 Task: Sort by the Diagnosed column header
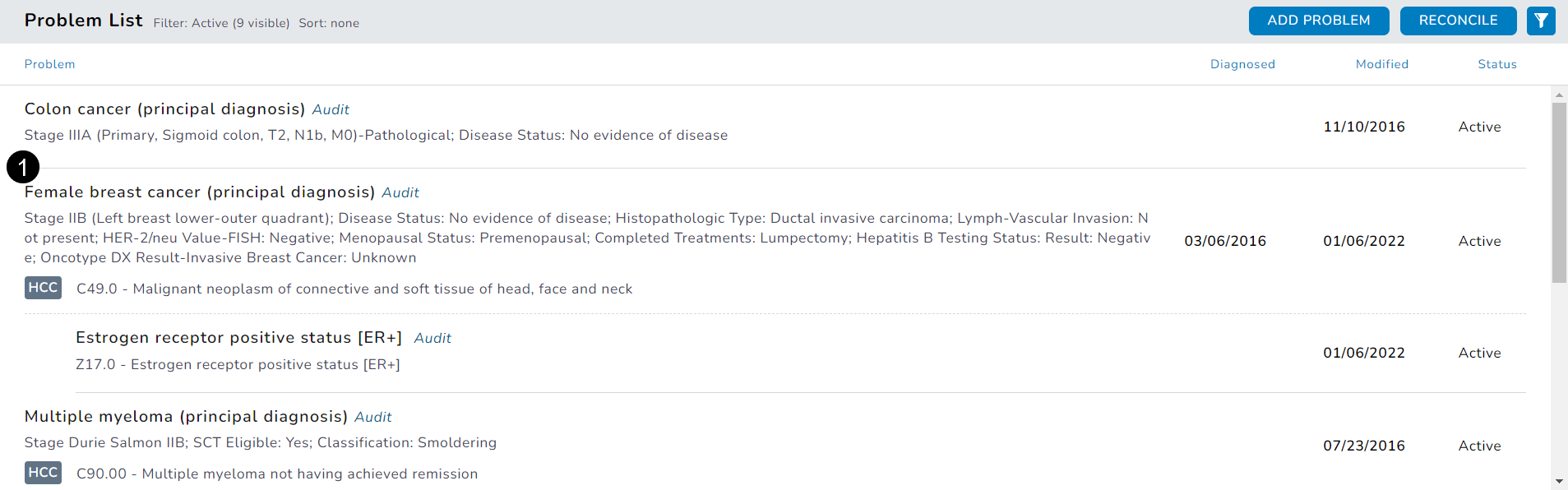coord(1242,64)
